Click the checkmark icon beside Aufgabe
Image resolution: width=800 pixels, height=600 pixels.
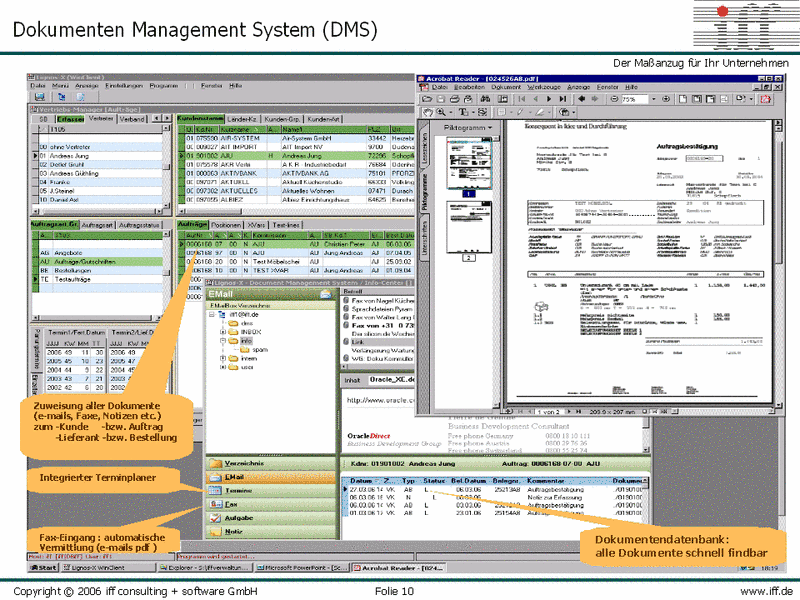[216, 518]
